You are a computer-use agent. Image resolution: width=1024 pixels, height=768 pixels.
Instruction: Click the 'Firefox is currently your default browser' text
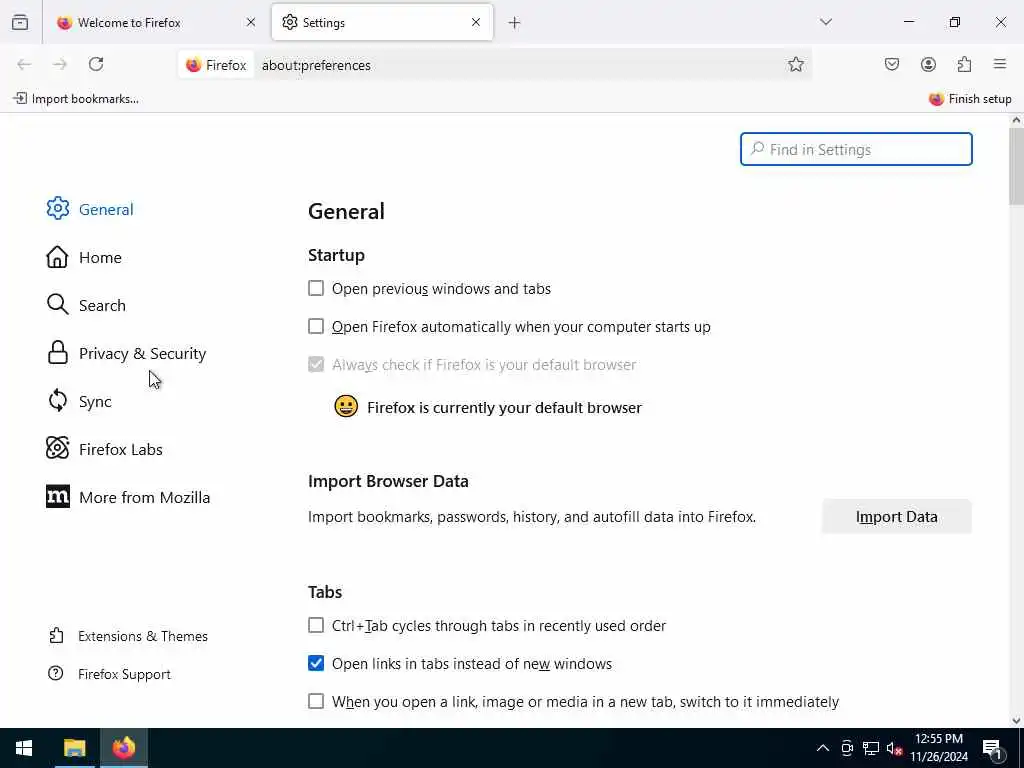coord(504,408)
